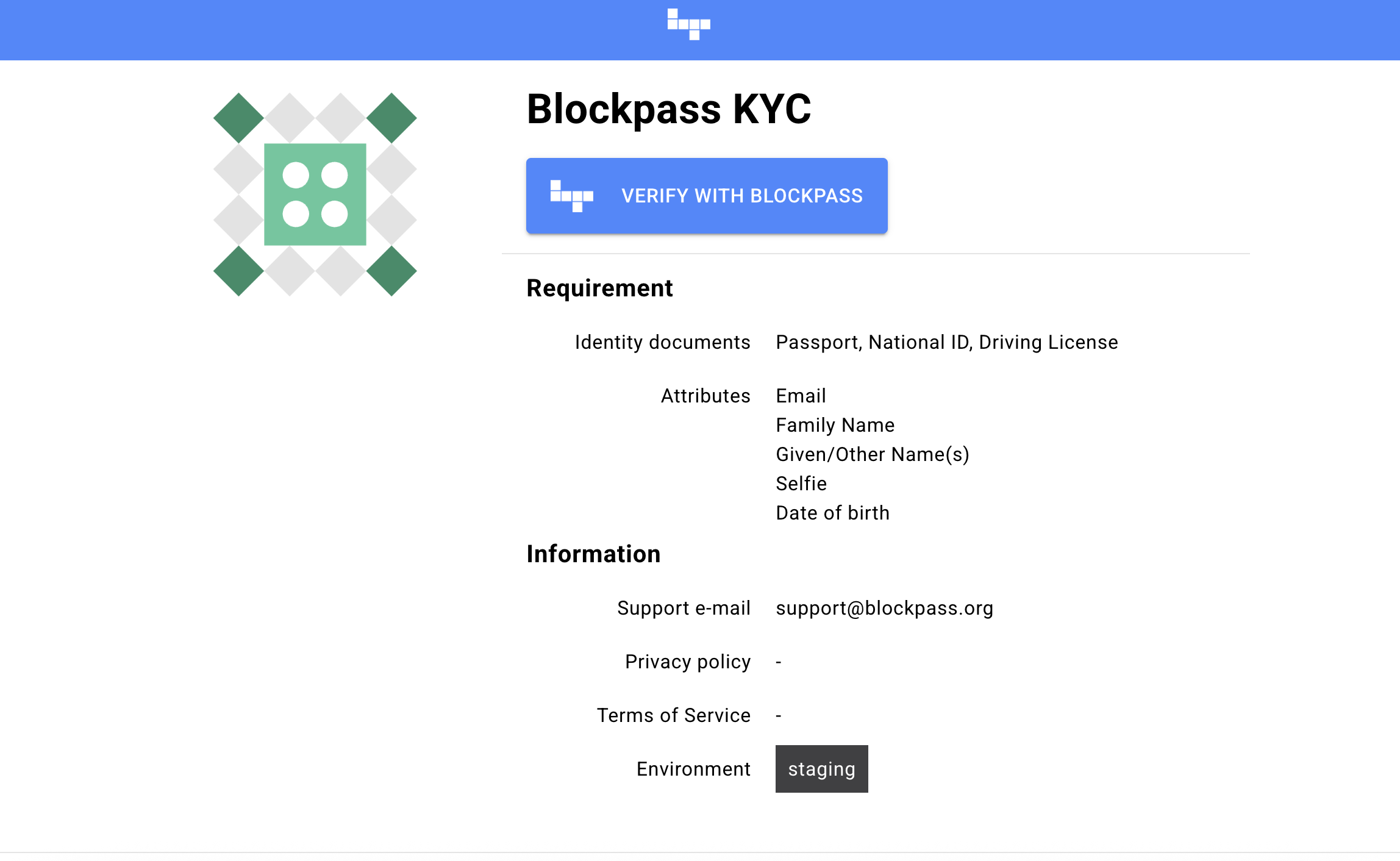The image size is (1400, 861).
Task: Click the staging environment badge
Action: 821,769
